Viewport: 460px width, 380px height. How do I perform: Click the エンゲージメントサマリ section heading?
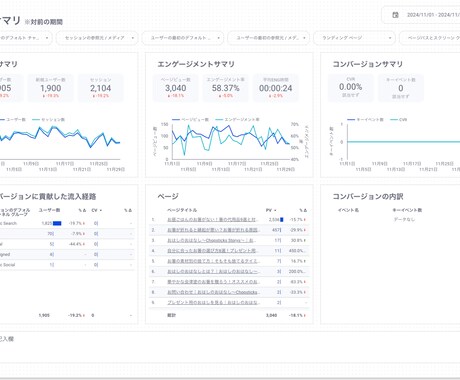[196, 64]
